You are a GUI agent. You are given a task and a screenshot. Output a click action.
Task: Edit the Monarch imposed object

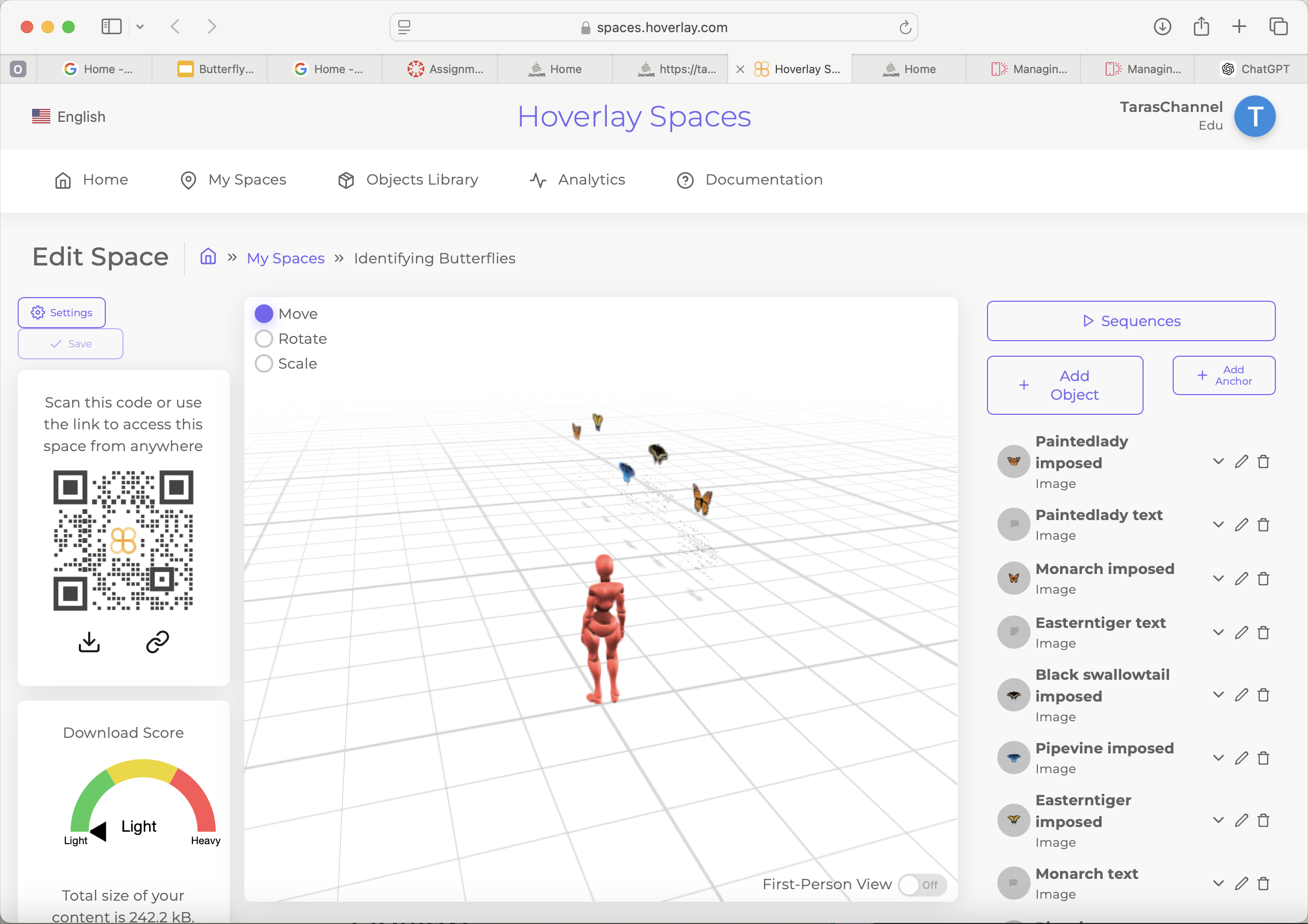1241,579
